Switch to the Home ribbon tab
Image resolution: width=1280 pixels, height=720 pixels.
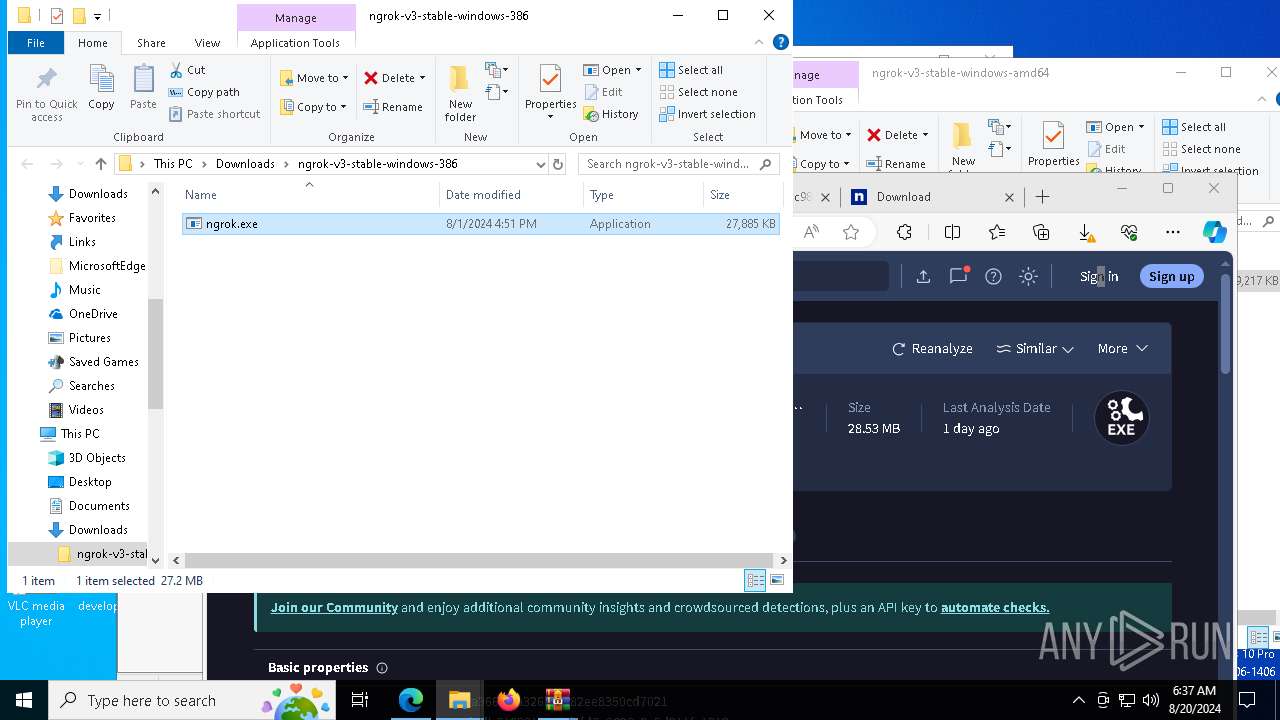92,43
